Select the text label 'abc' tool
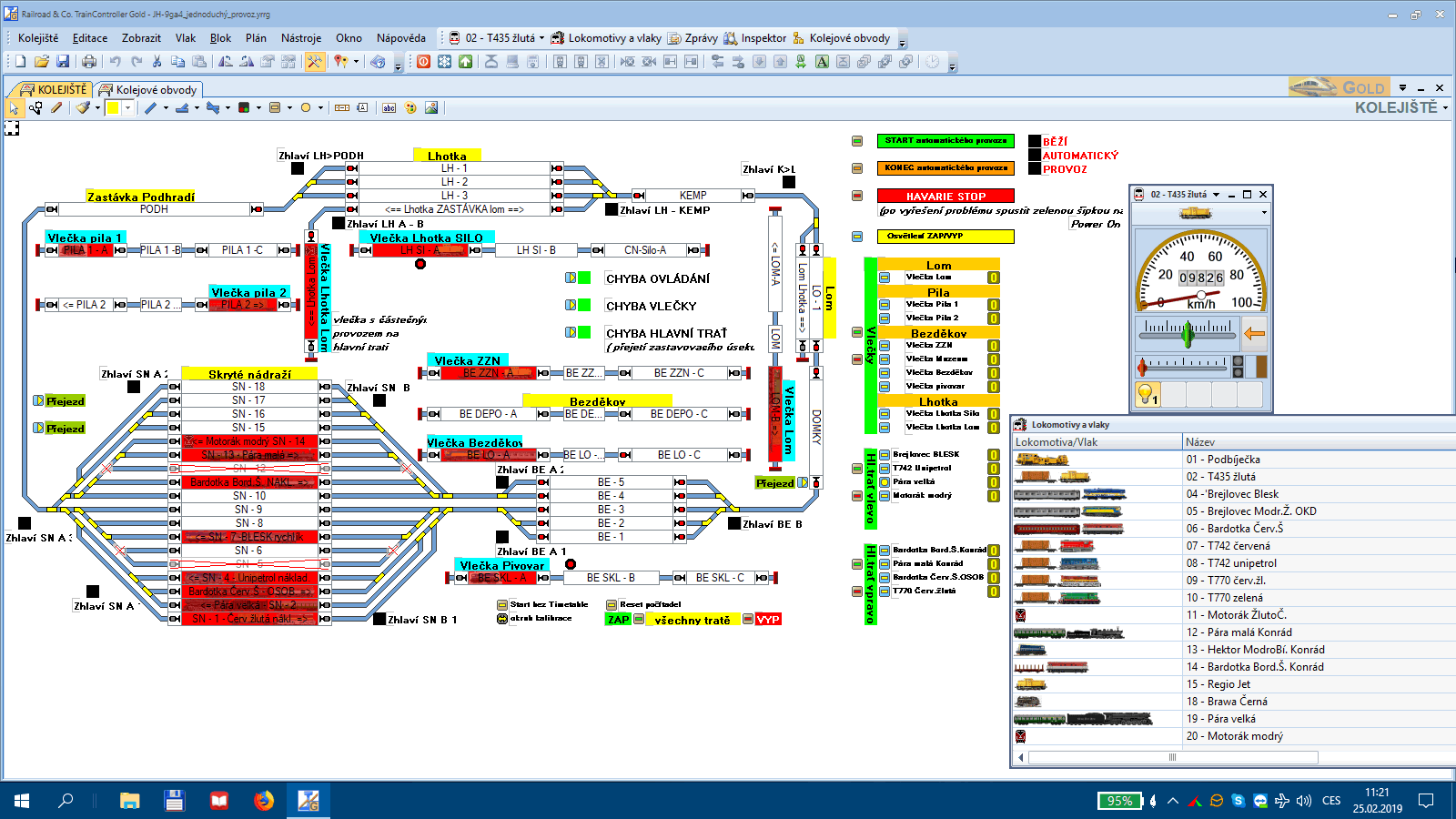 (389, 107)
